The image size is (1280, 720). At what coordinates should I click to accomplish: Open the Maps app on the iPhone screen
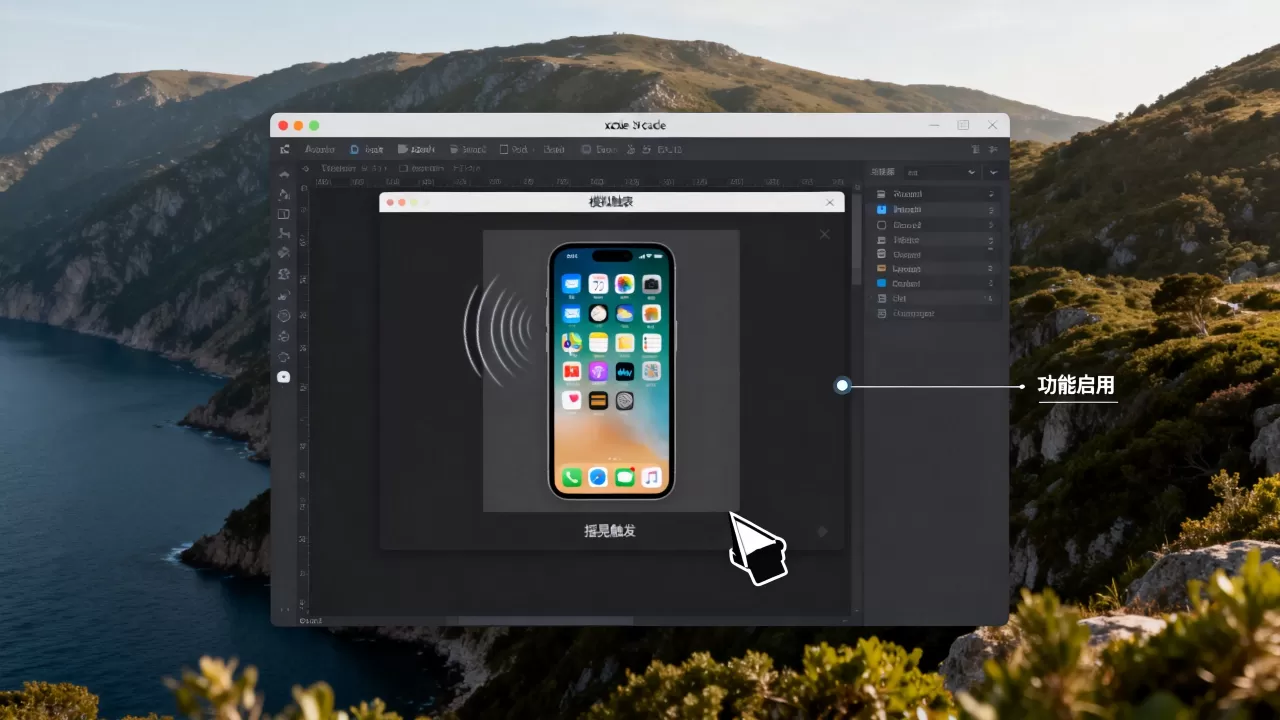click(572, 343)
